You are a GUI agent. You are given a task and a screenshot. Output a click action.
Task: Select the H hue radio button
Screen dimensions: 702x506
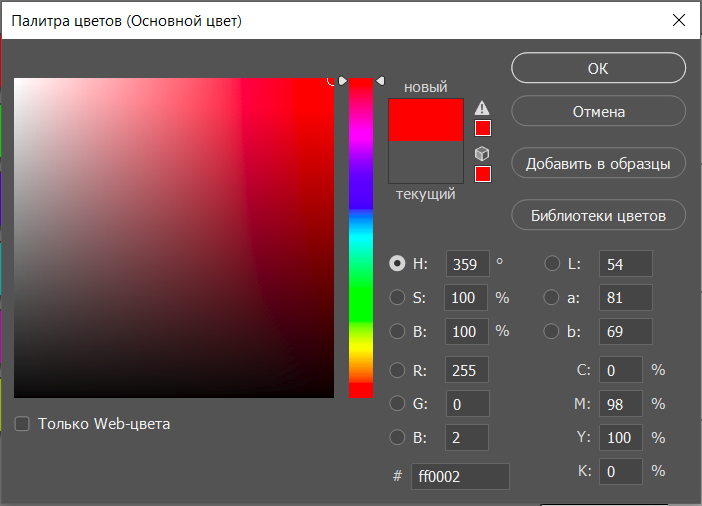click(x=397, y=264)
